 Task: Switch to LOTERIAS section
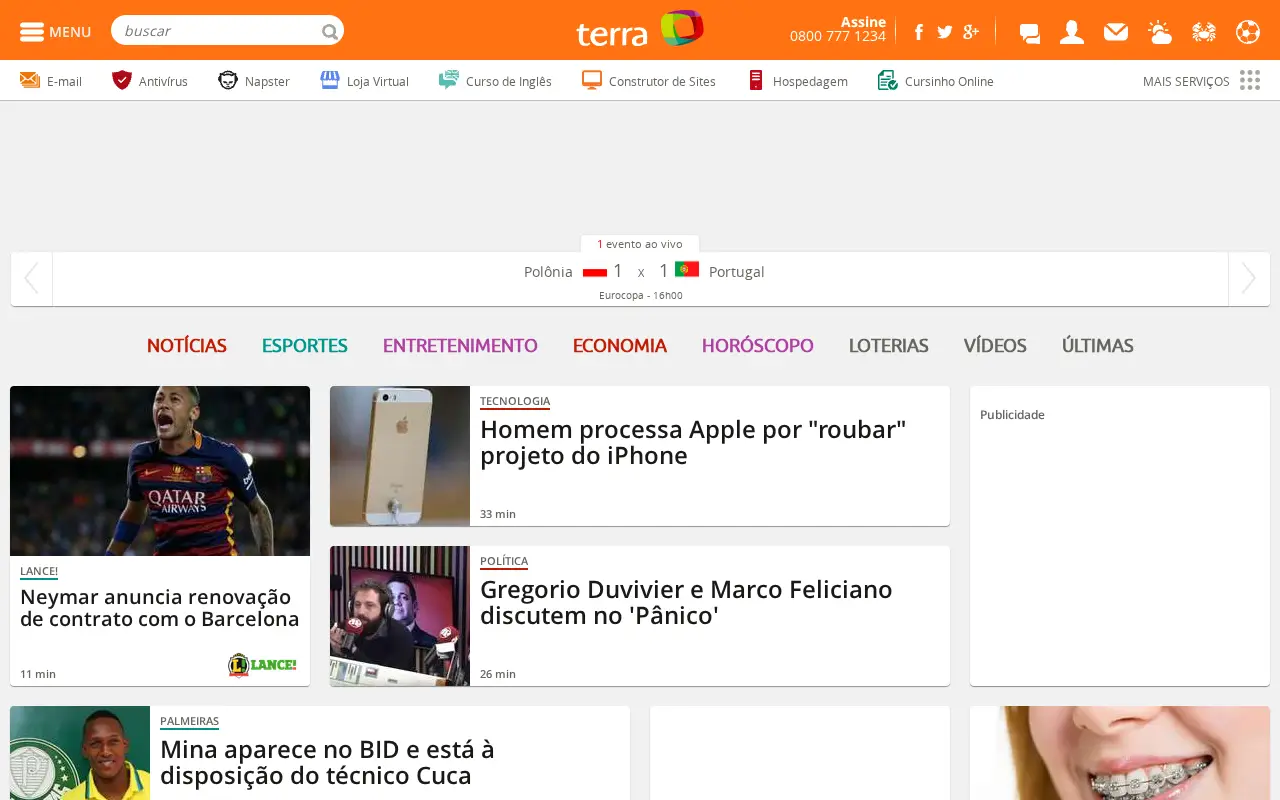click(889, 346)
